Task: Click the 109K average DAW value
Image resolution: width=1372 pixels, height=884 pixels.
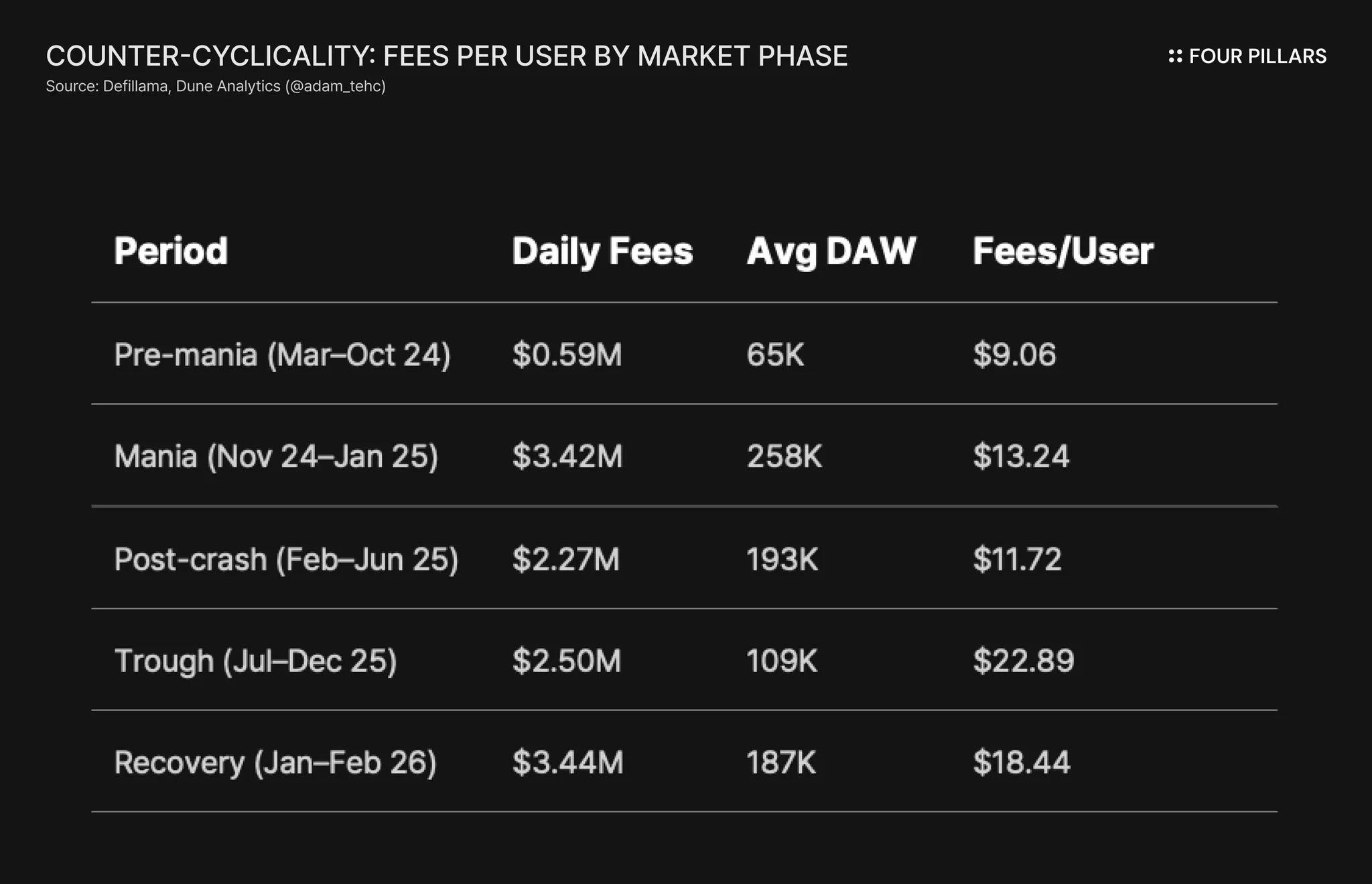Action: (782, 661)
